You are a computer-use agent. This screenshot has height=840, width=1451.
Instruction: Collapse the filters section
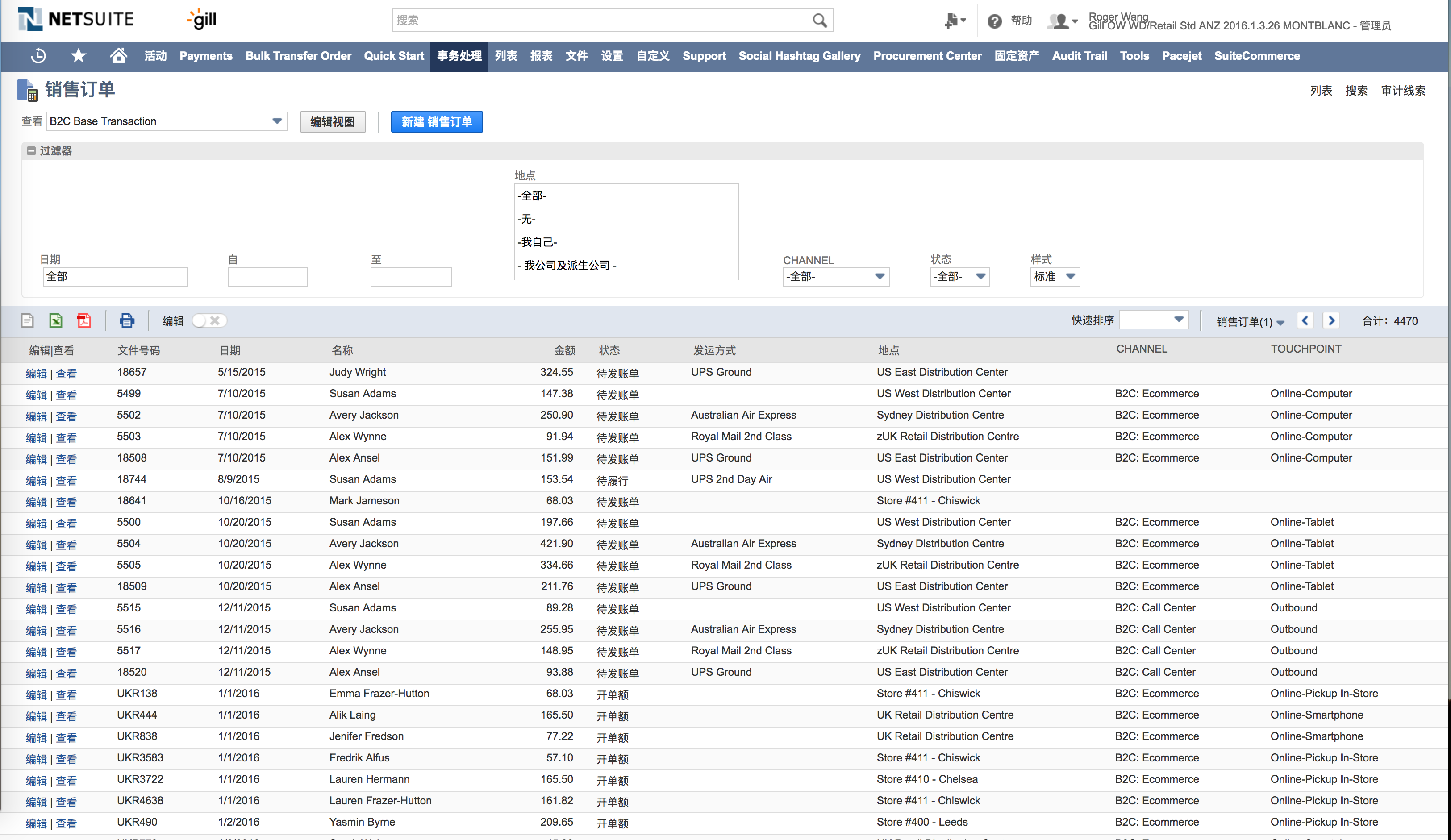coord(32,151)
